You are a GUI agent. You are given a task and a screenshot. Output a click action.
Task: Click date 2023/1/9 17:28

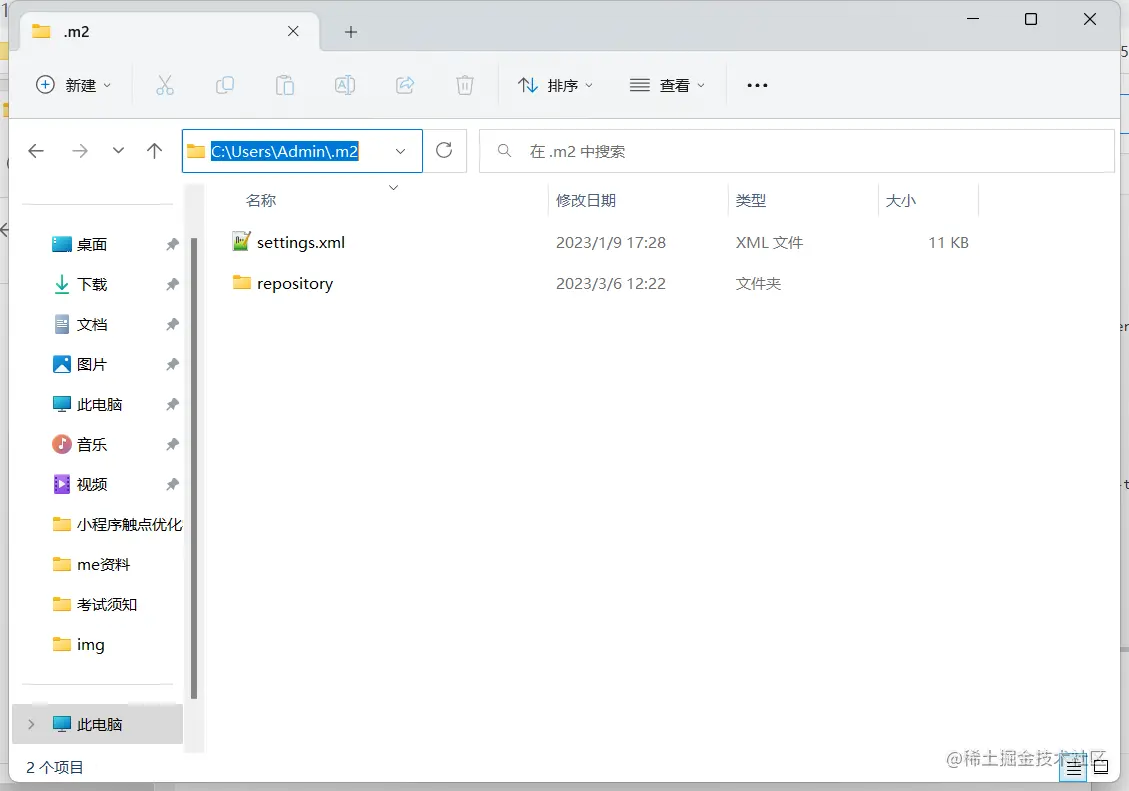pos(611,243)
